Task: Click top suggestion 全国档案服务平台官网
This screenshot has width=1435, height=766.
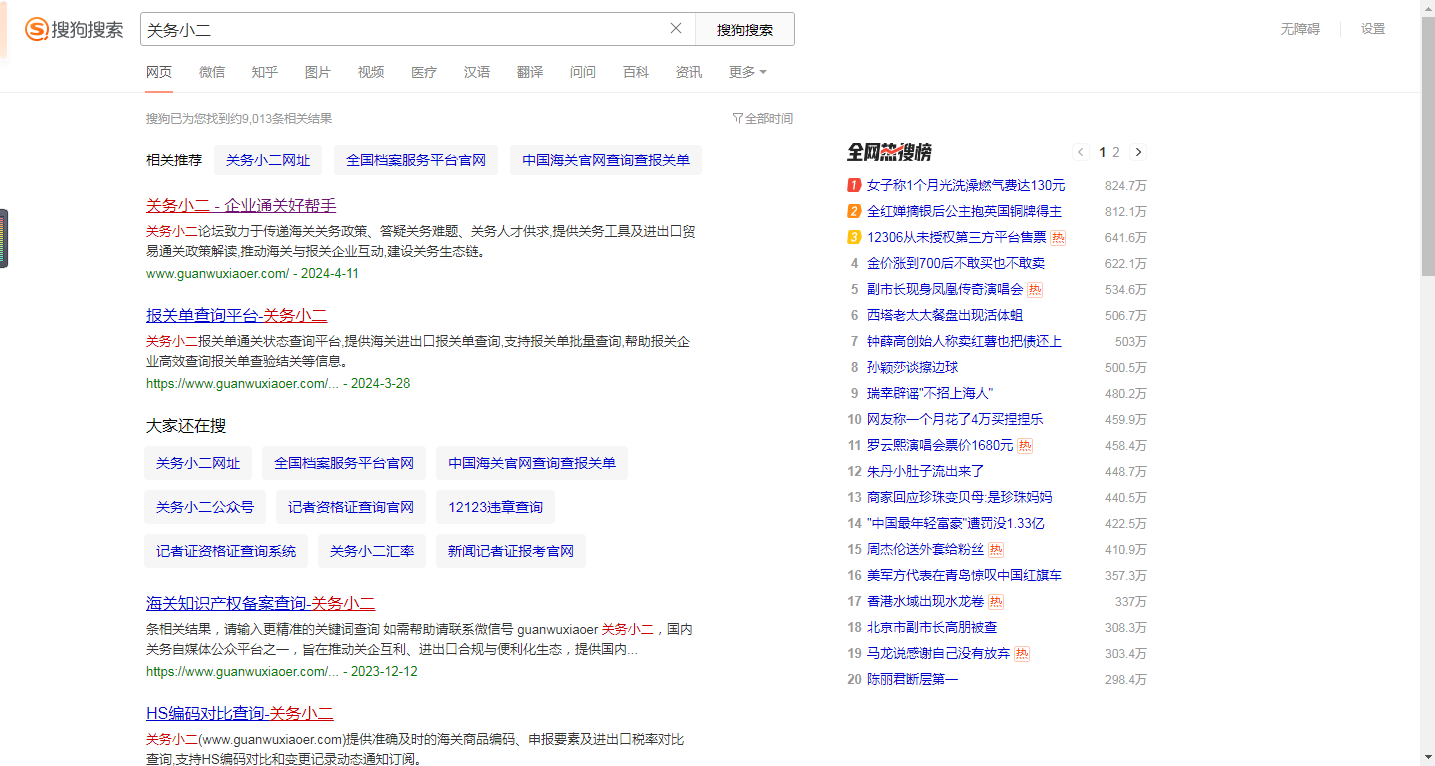Action: (x=416, y=160)
